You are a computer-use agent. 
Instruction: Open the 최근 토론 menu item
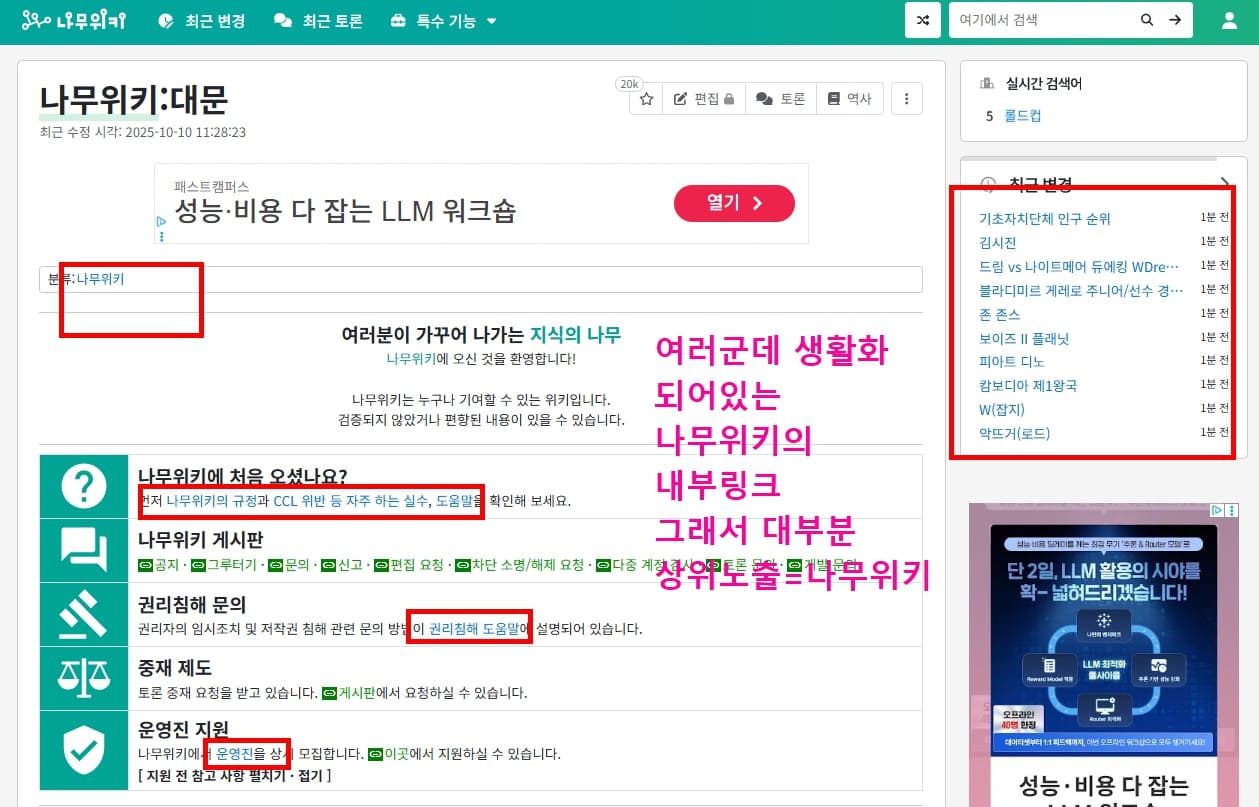point(319,21)
